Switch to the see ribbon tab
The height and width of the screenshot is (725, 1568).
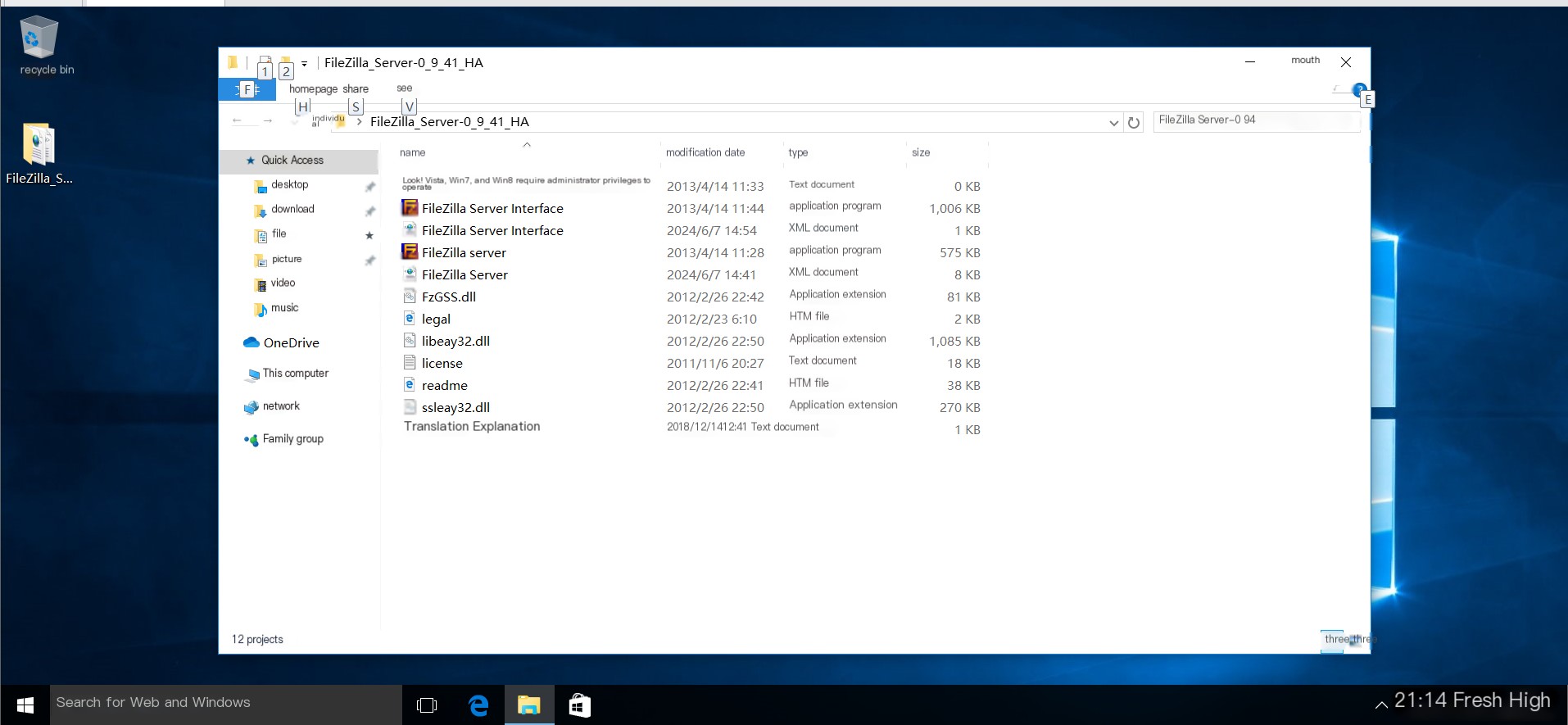pos(405,88)
